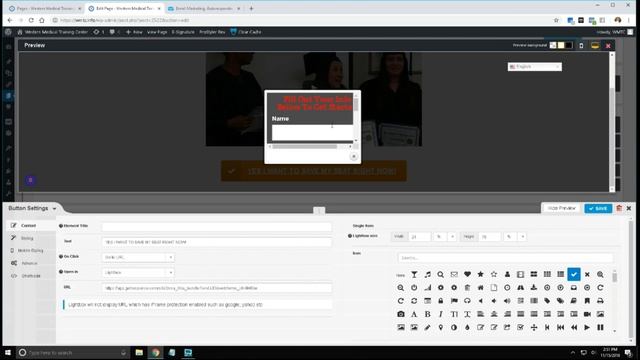Select the filled heart icon

click(x=467, y=274)
